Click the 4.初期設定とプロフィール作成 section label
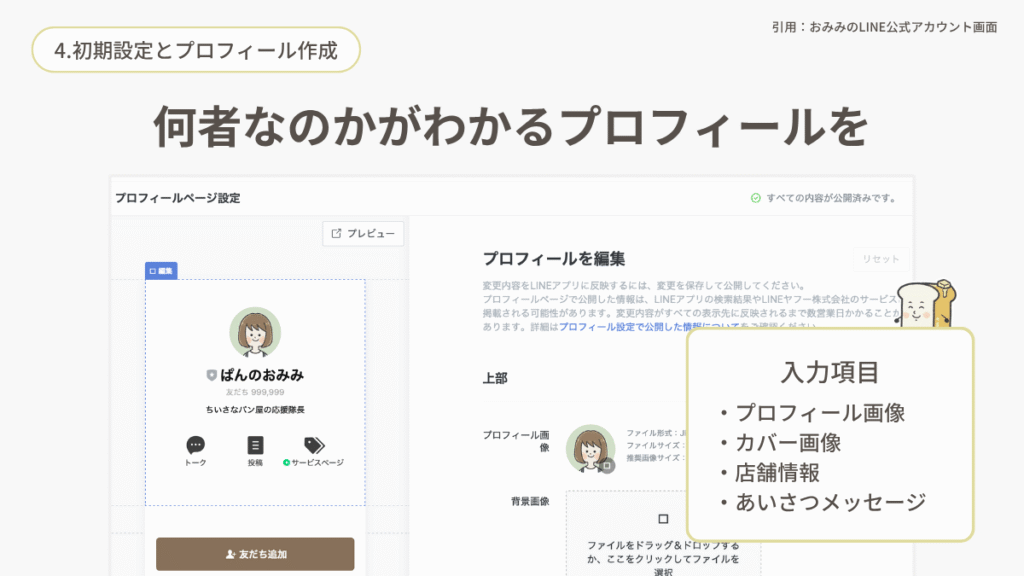Image resolution: width=1024 pixels, height=576 pixels. coord(195,49)
